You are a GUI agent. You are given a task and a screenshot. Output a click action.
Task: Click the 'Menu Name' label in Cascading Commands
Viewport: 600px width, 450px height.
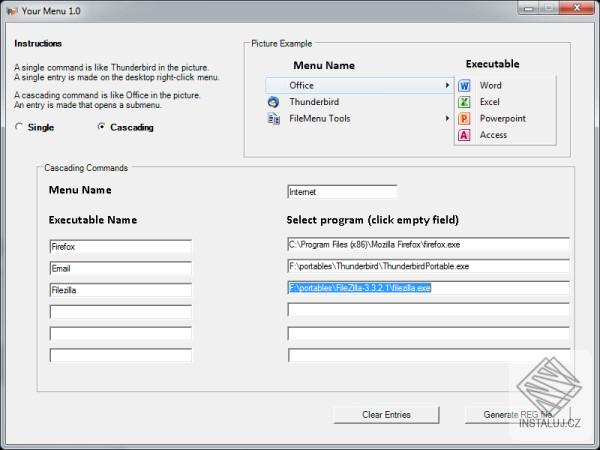click(x=80, y=190)
